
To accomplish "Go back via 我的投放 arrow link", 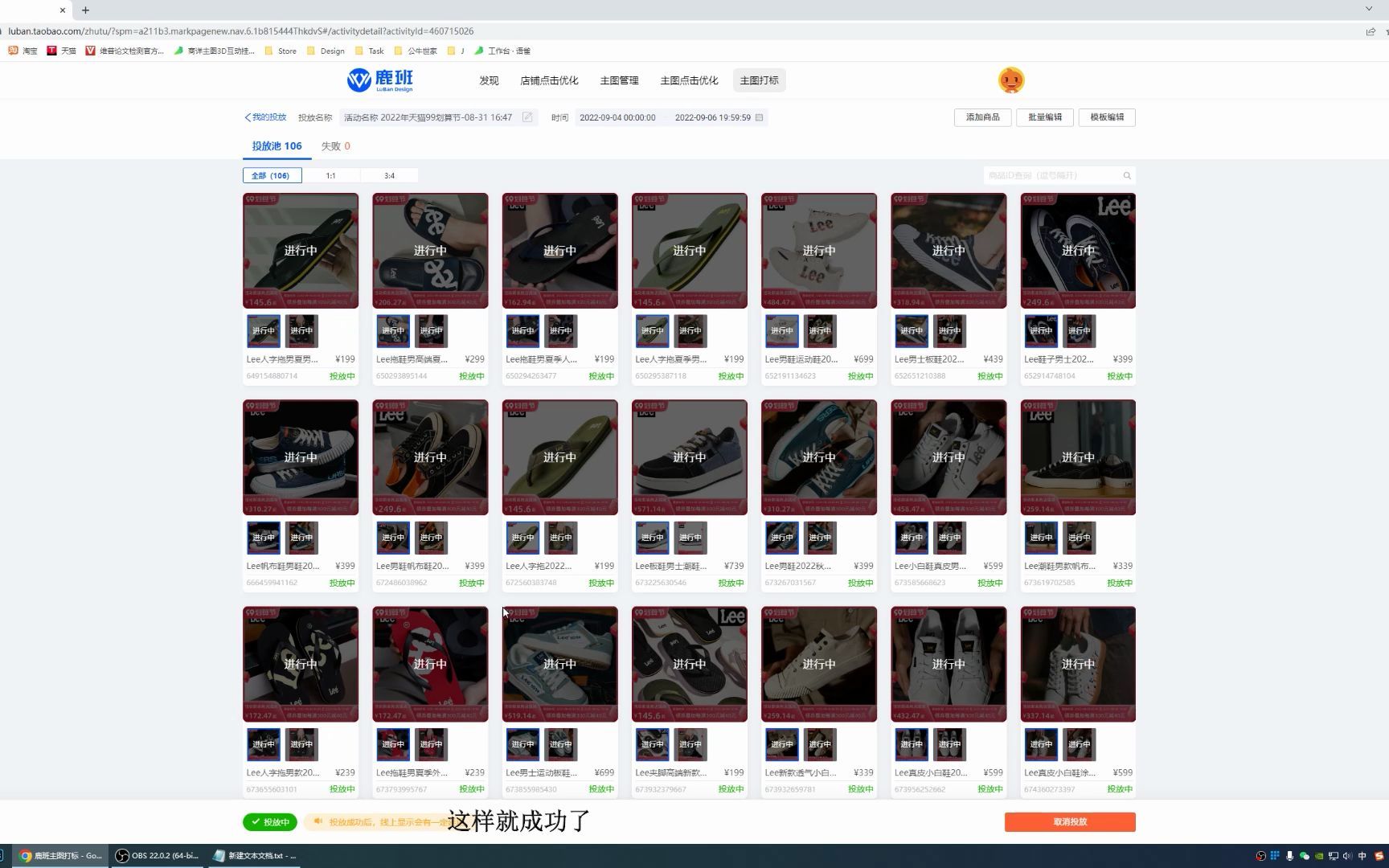I will pos(265,117).
